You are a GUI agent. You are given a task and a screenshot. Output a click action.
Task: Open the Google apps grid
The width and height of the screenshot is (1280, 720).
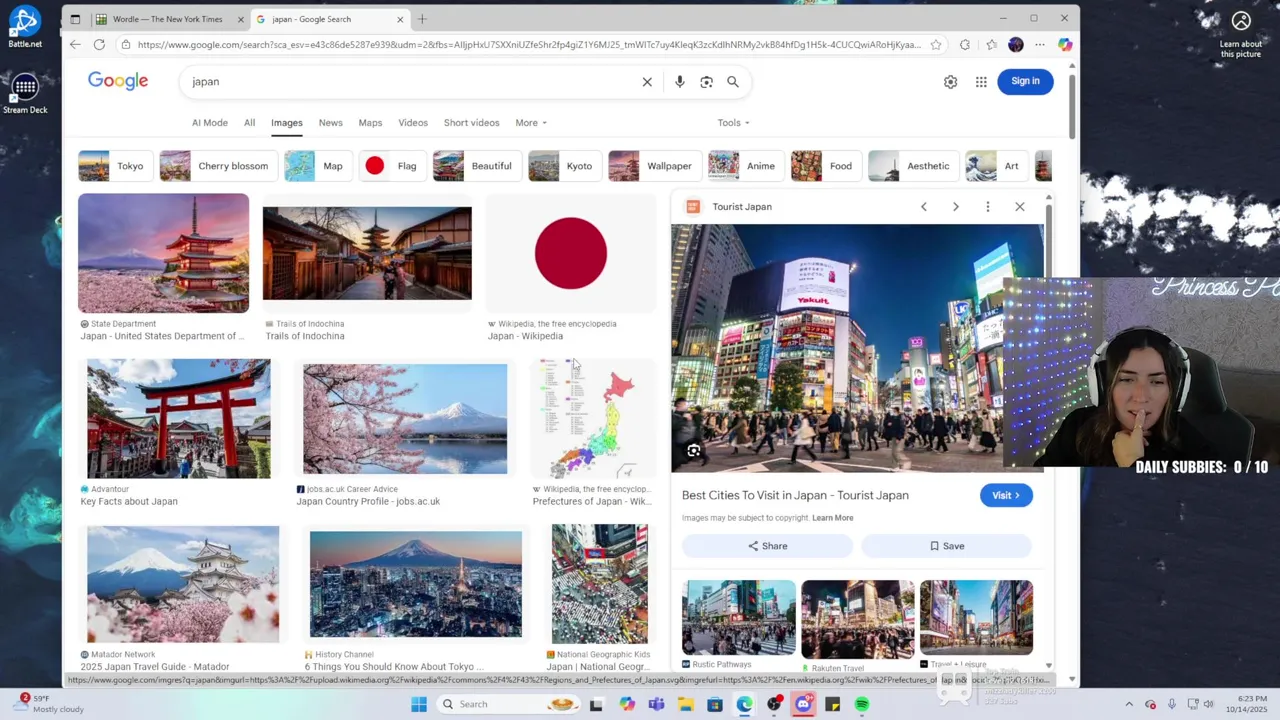tap(981, 82)
